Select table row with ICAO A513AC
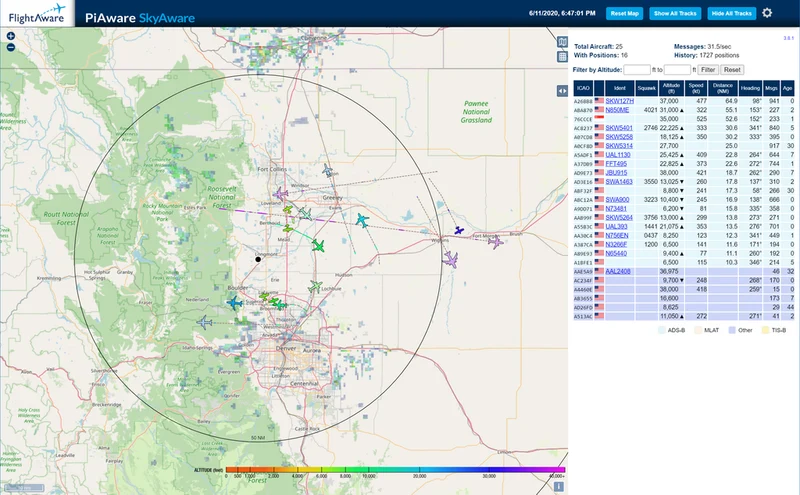The width and height of the screenshot is (800, 495). coord(684,316)
